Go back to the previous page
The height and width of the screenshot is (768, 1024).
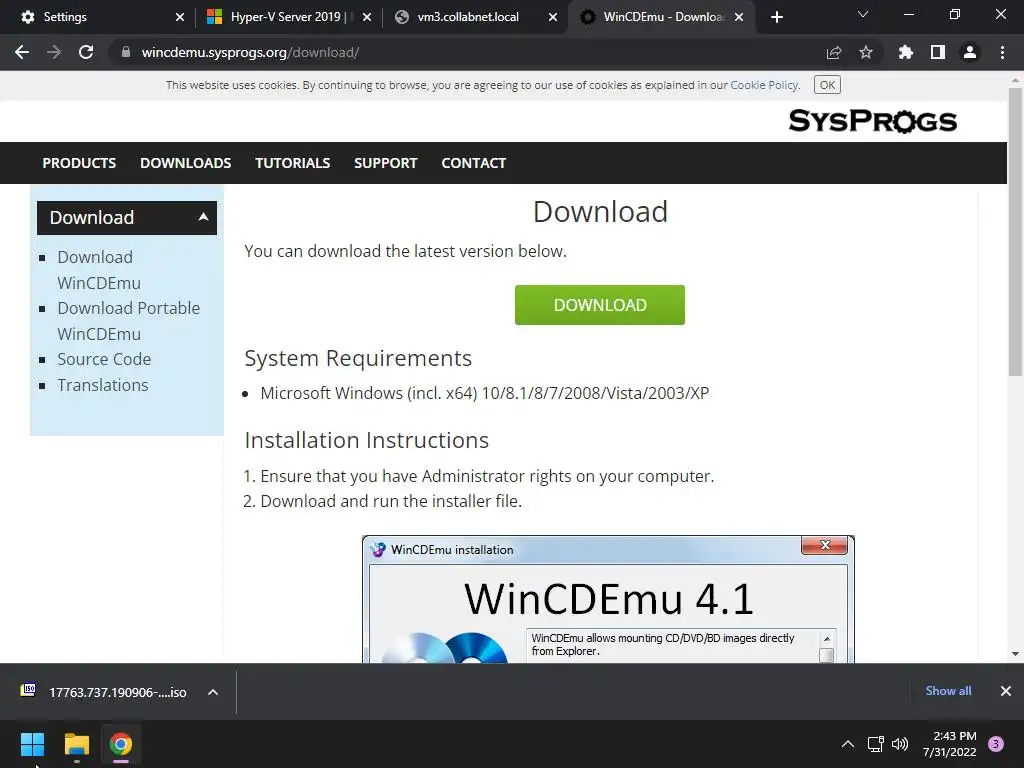pos(22,52)
